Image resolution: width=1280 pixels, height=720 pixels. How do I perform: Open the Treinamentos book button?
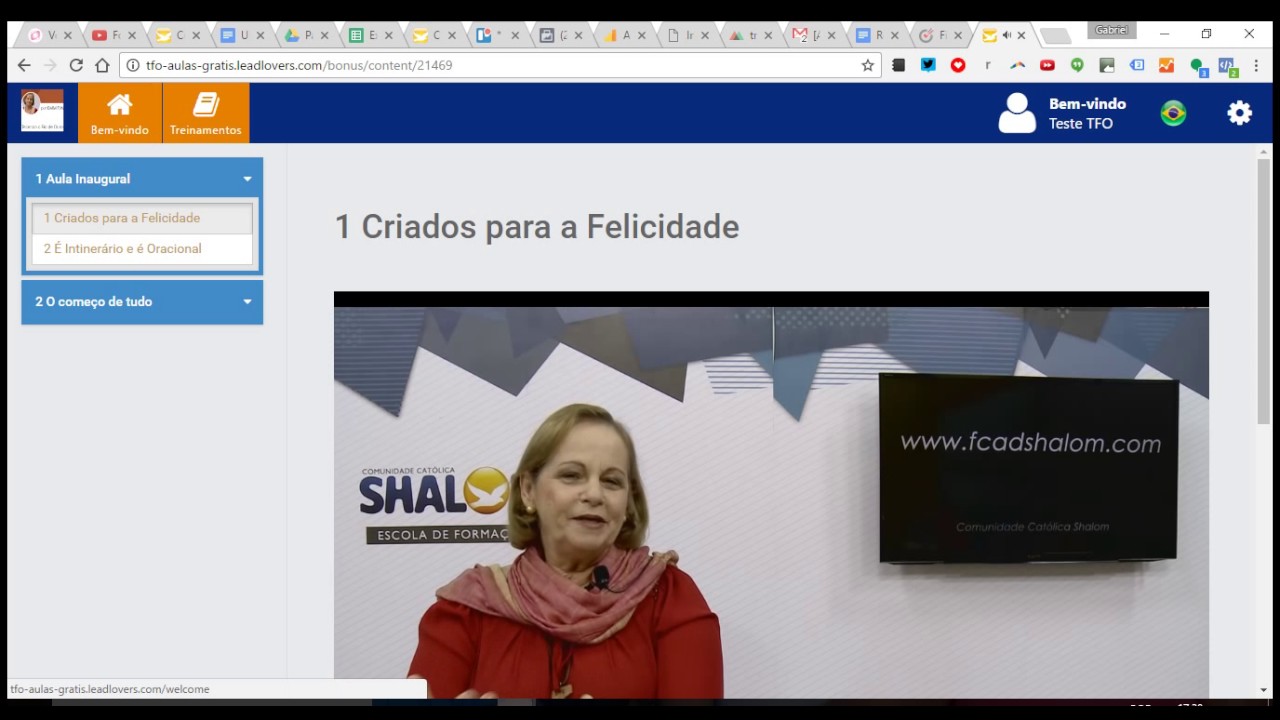coord(206,113)
